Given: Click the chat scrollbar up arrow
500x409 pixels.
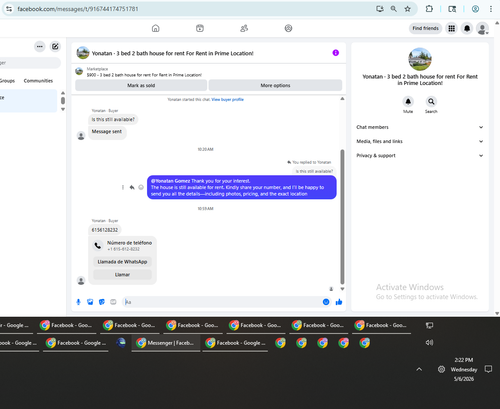Looking at the screenshot, I should pos(342,99).
